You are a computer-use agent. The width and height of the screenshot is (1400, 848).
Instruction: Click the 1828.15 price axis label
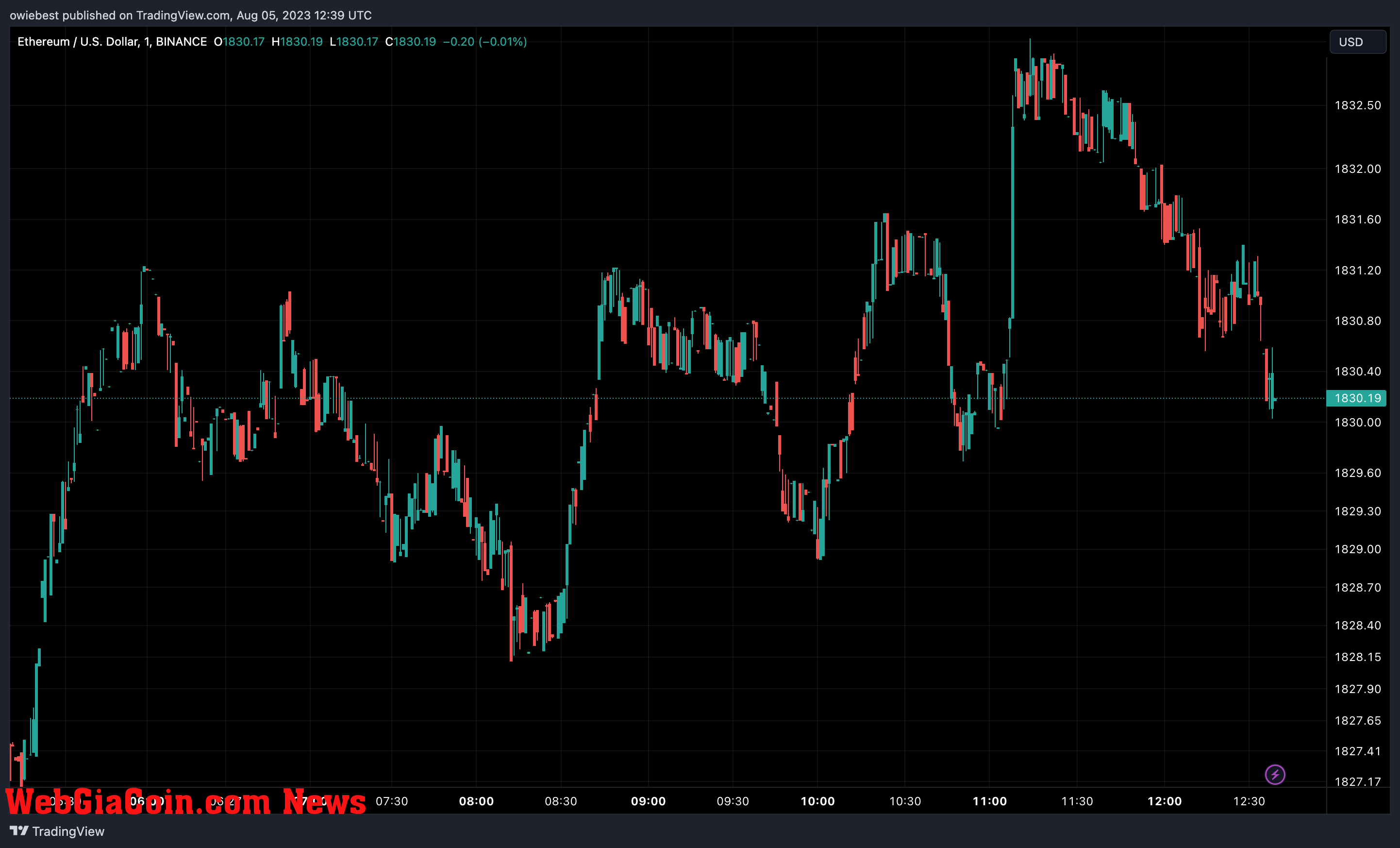click(1357, 657)
